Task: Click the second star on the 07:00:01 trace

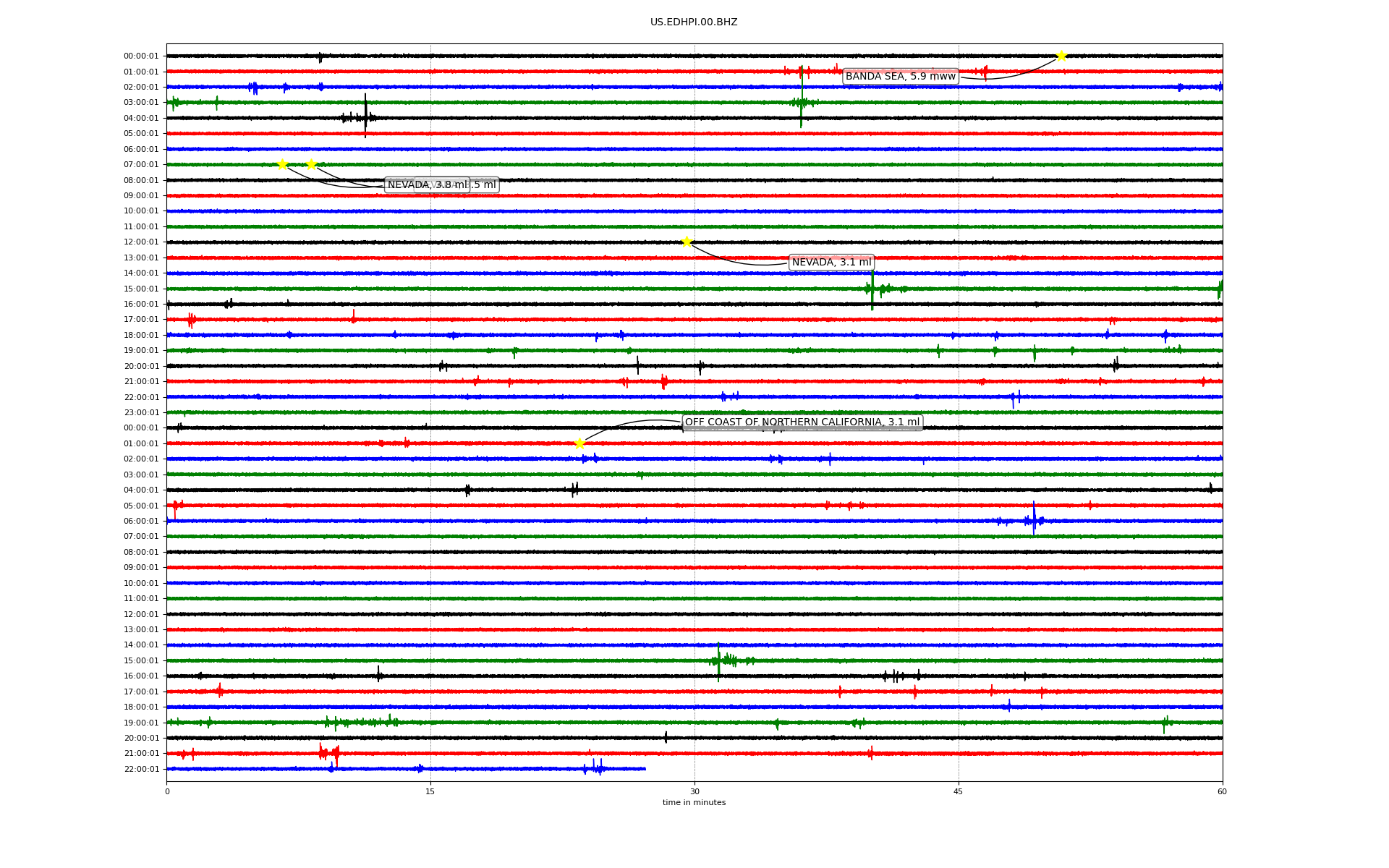Action: tap(311, 164)
